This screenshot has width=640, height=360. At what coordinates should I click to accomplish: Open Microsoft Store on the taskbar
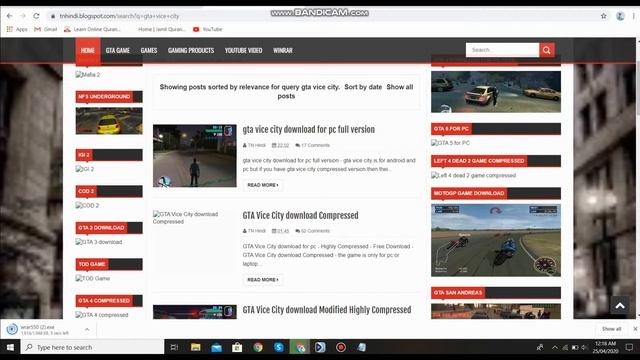point(237,347)
